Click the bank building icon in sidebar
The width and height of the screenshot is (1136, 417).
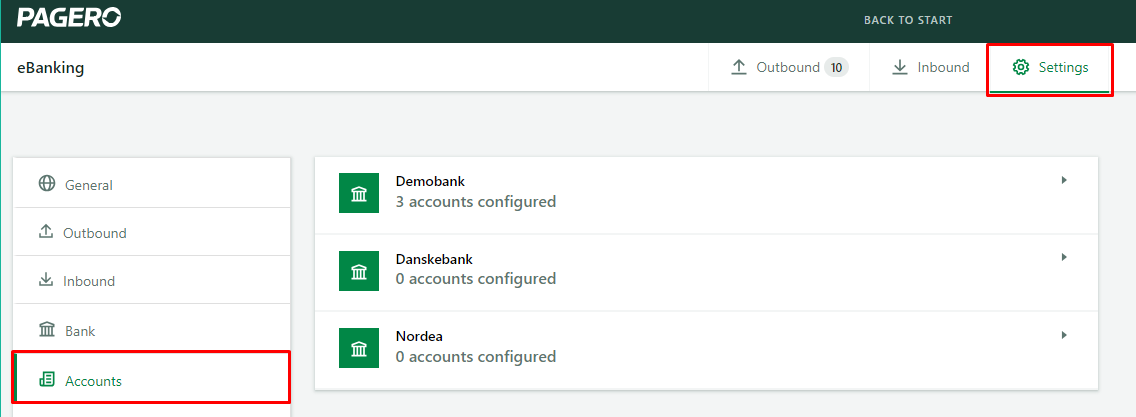click(47, 329)
